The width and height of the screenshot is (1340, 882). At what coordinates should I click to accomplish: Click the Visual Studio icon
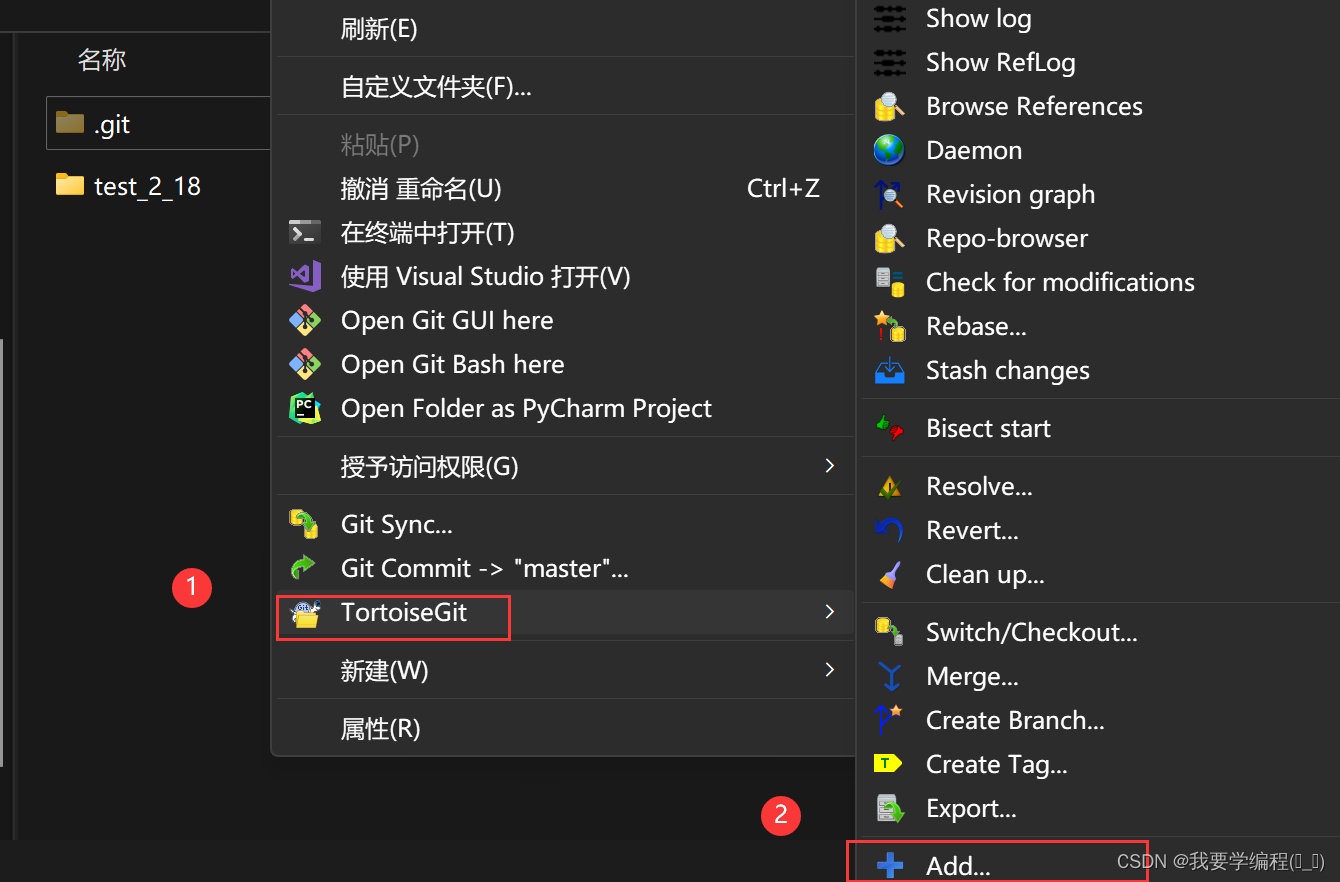click(x=304, y=276)
